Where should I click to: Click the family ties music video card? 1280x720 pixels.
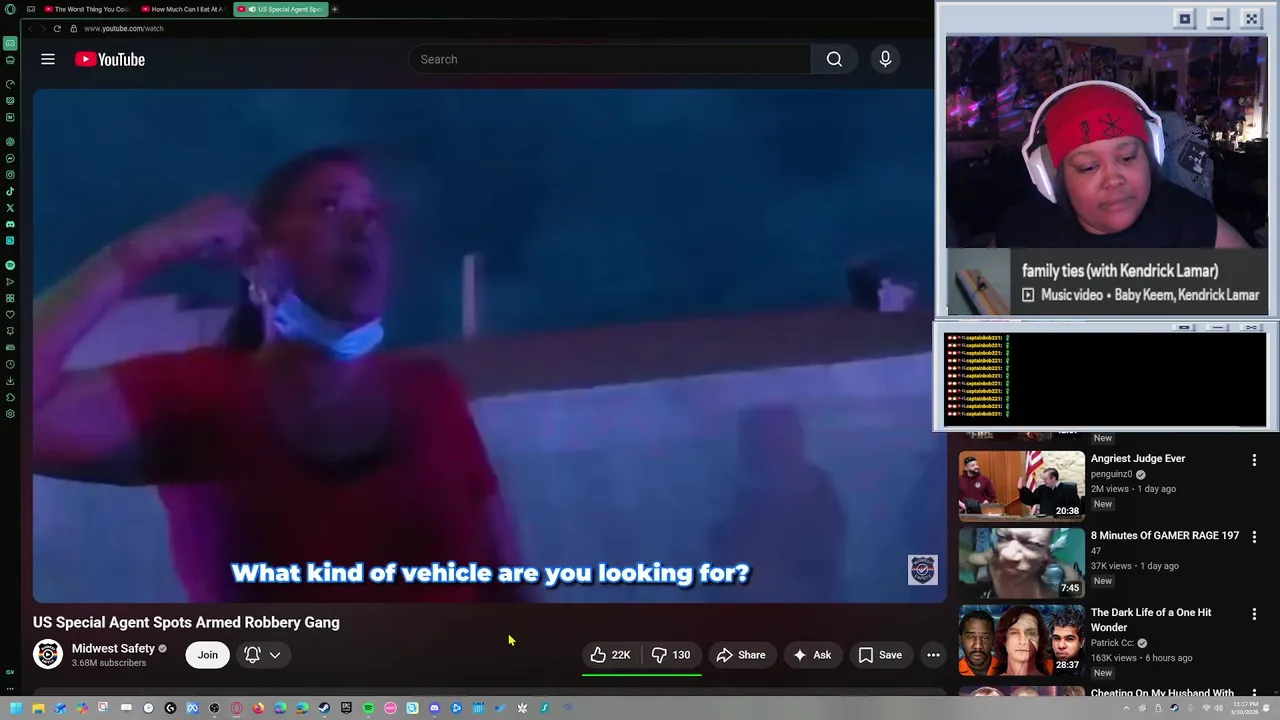[x=1107, y=282]
